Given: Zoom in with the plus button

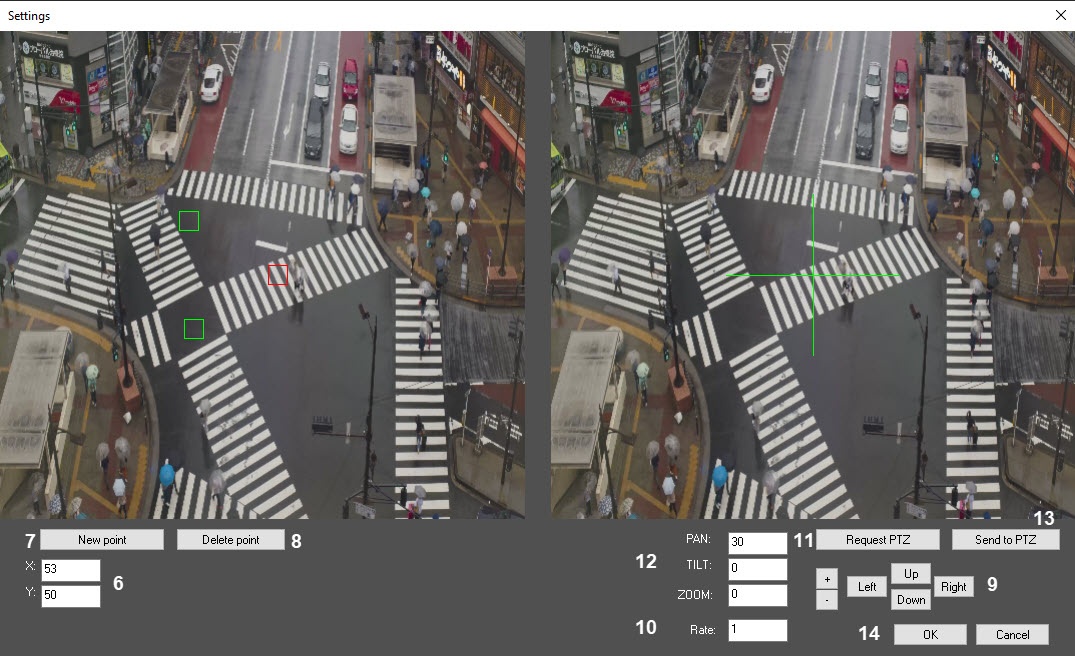Looking at the screenshot, I should 827,579.
